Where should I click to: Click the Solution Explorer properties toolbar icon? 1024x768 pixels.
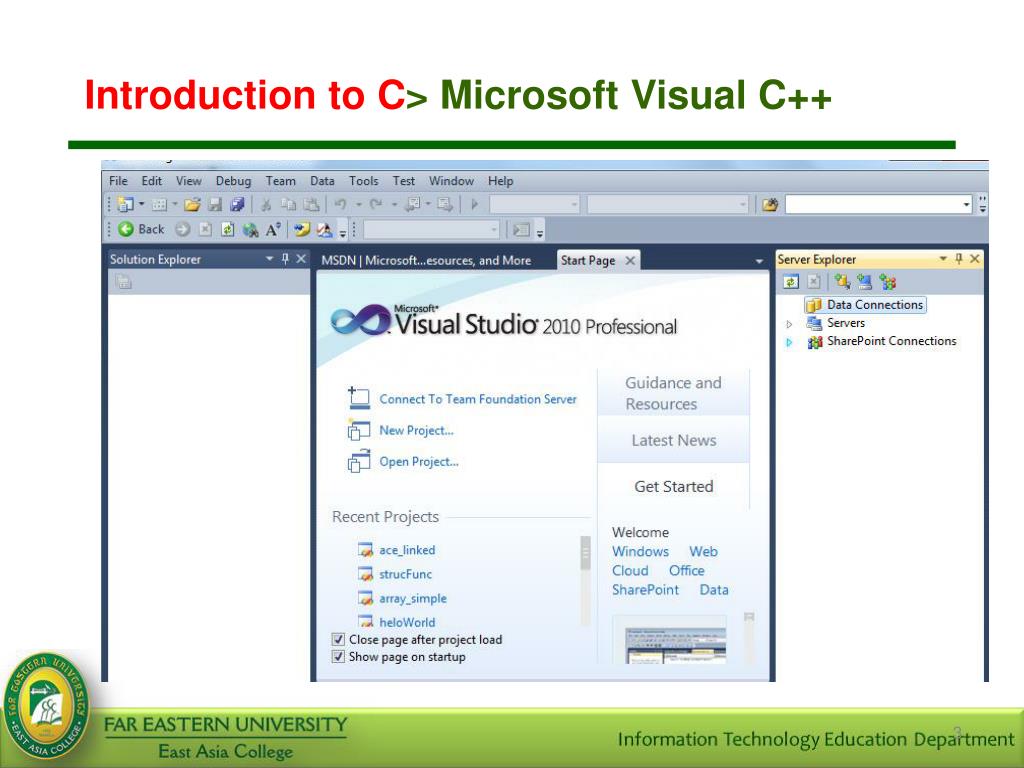click(123, 281)
